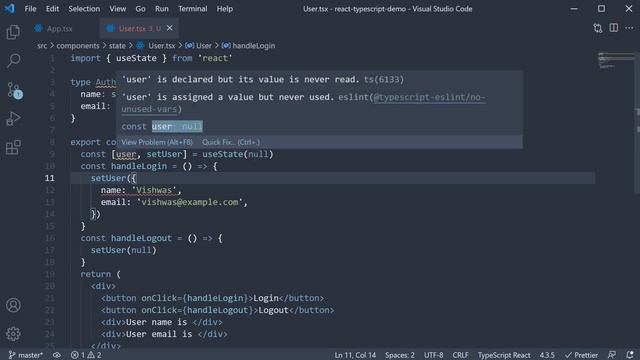Close the User.tsx tab
This screenshot has height=360, width=640.
coord(170,28)
